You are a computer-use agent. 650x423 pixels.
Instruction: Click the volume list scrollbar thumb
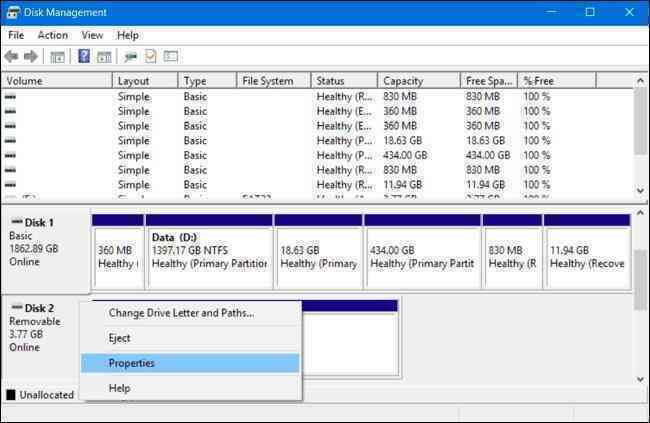pos(640,121)
